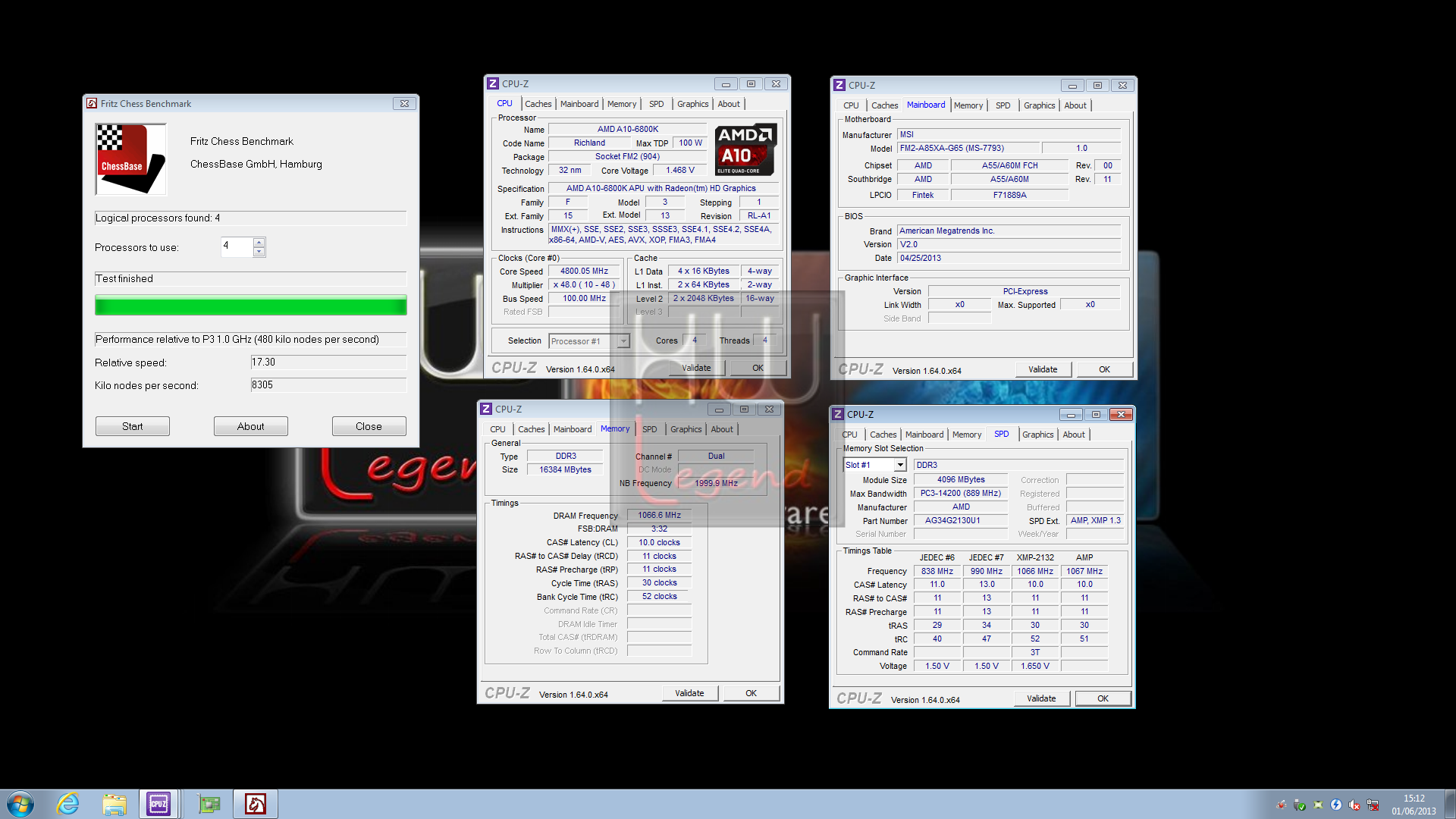Click the Z icon of the CPU-Z Mainboard window
The height and width of the screenshot is (819, 1456).
click(x=839, y=86)
